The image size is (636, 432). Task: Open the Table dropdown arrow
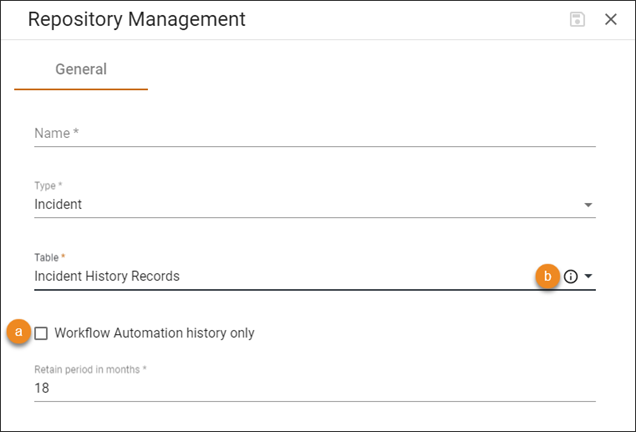pos(588,276)
